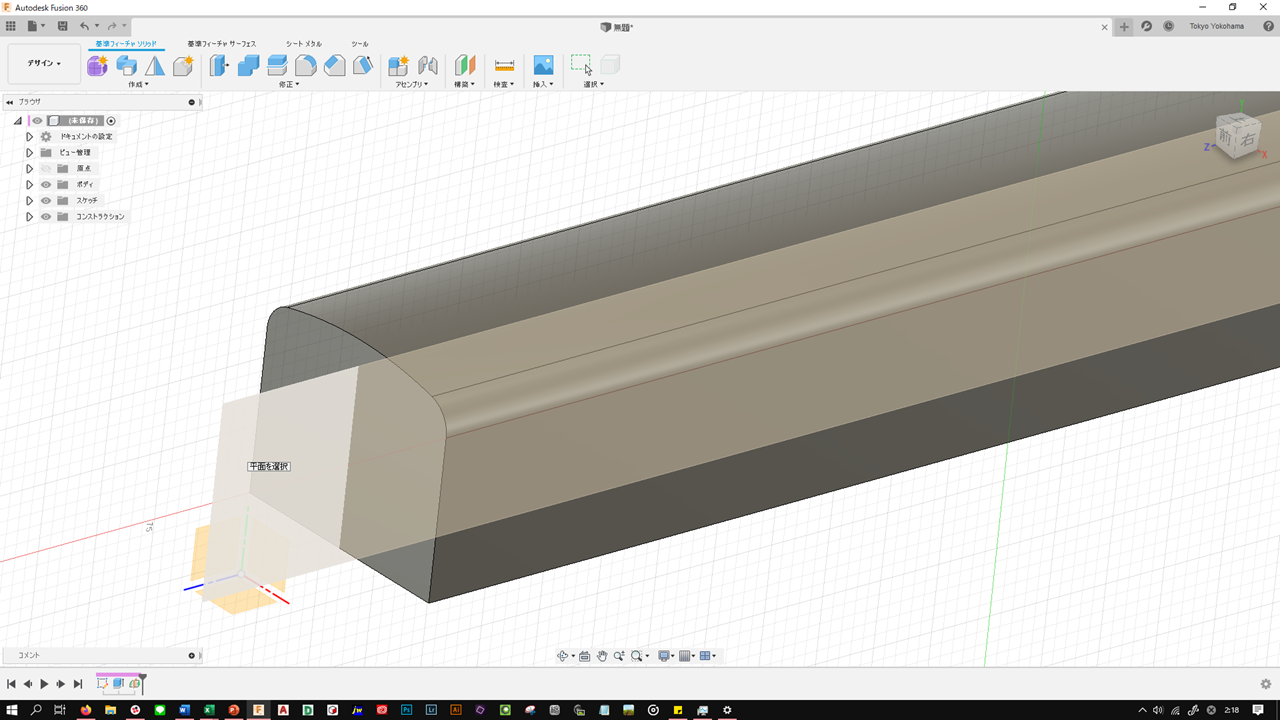Viewport: 1280px width, 720px height.
Task: Switch to the 基準フィーチャ サーフェス tab
Action: point(221,44)
